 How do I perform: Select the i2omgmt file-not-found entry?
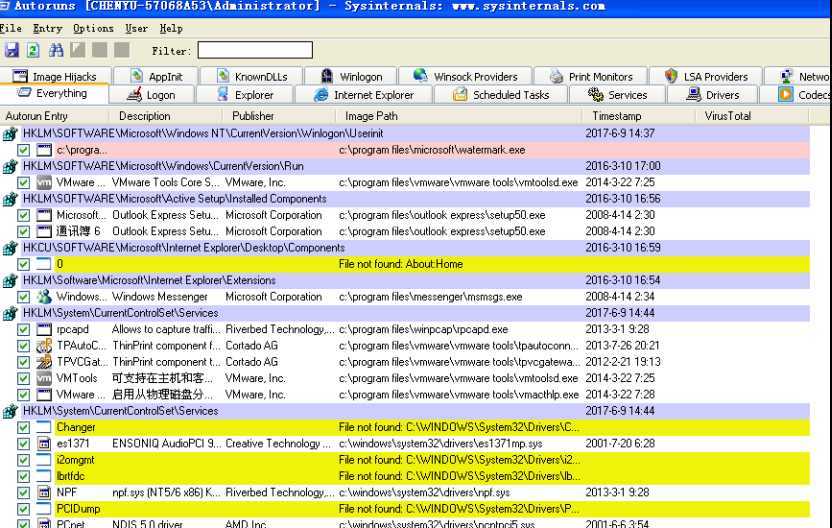(x=432, y=460)
